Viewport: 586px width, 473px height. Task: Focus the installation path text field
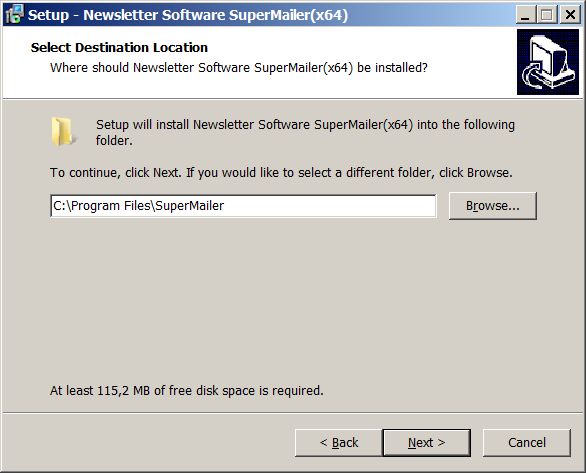(243, 206)
